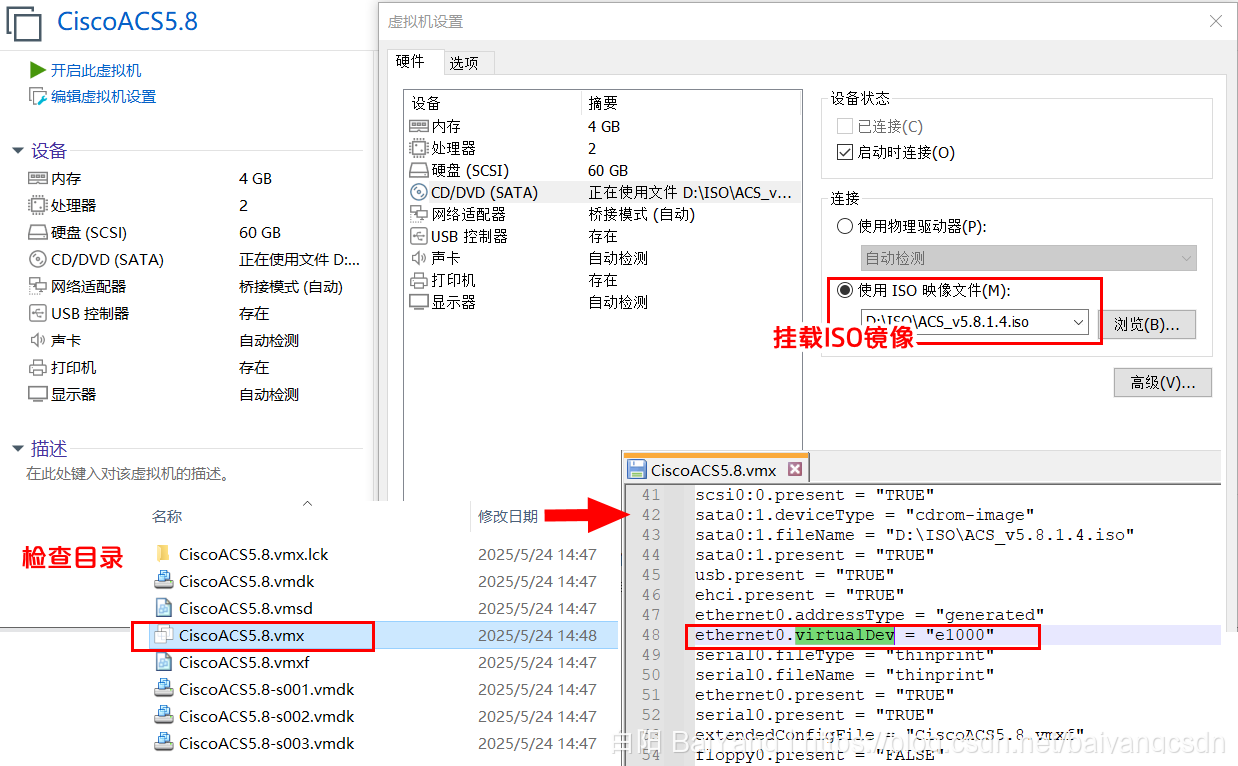Click the 修改日期 column header in file list

(508, 516)
